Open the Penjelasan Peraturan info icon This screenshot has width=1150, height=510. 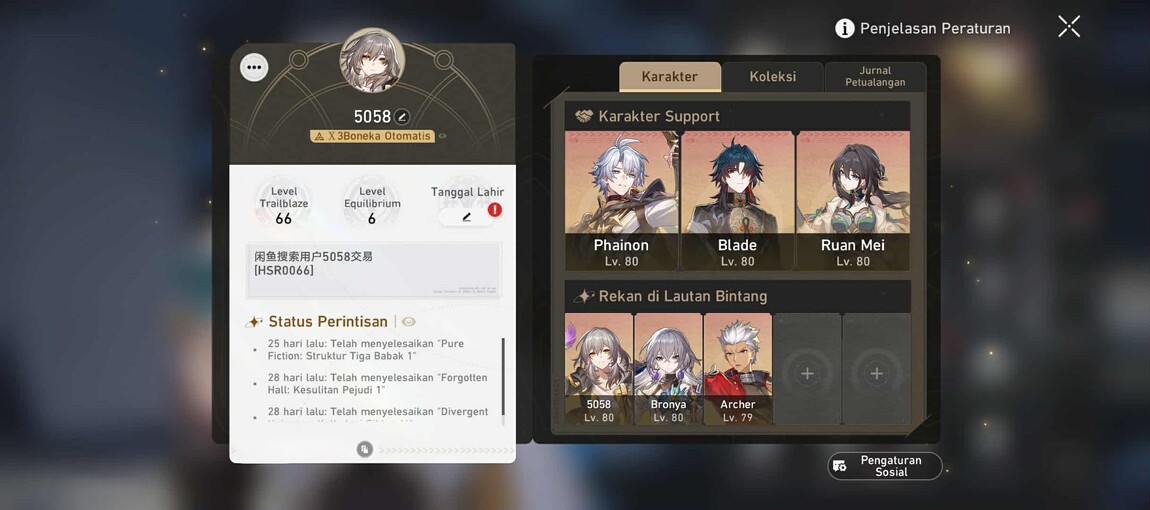coord(845,29)
